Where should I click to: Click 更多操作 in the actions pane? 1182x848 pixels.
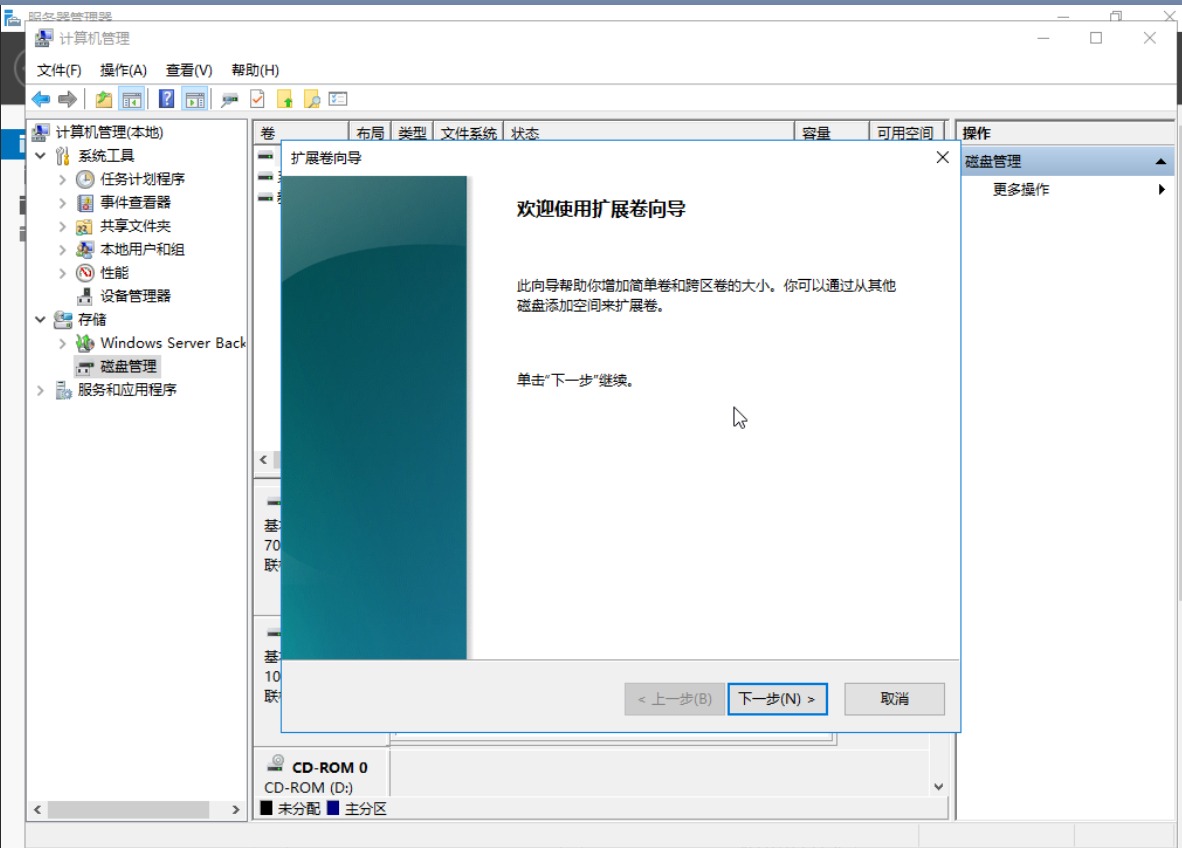click(1021, 189)
